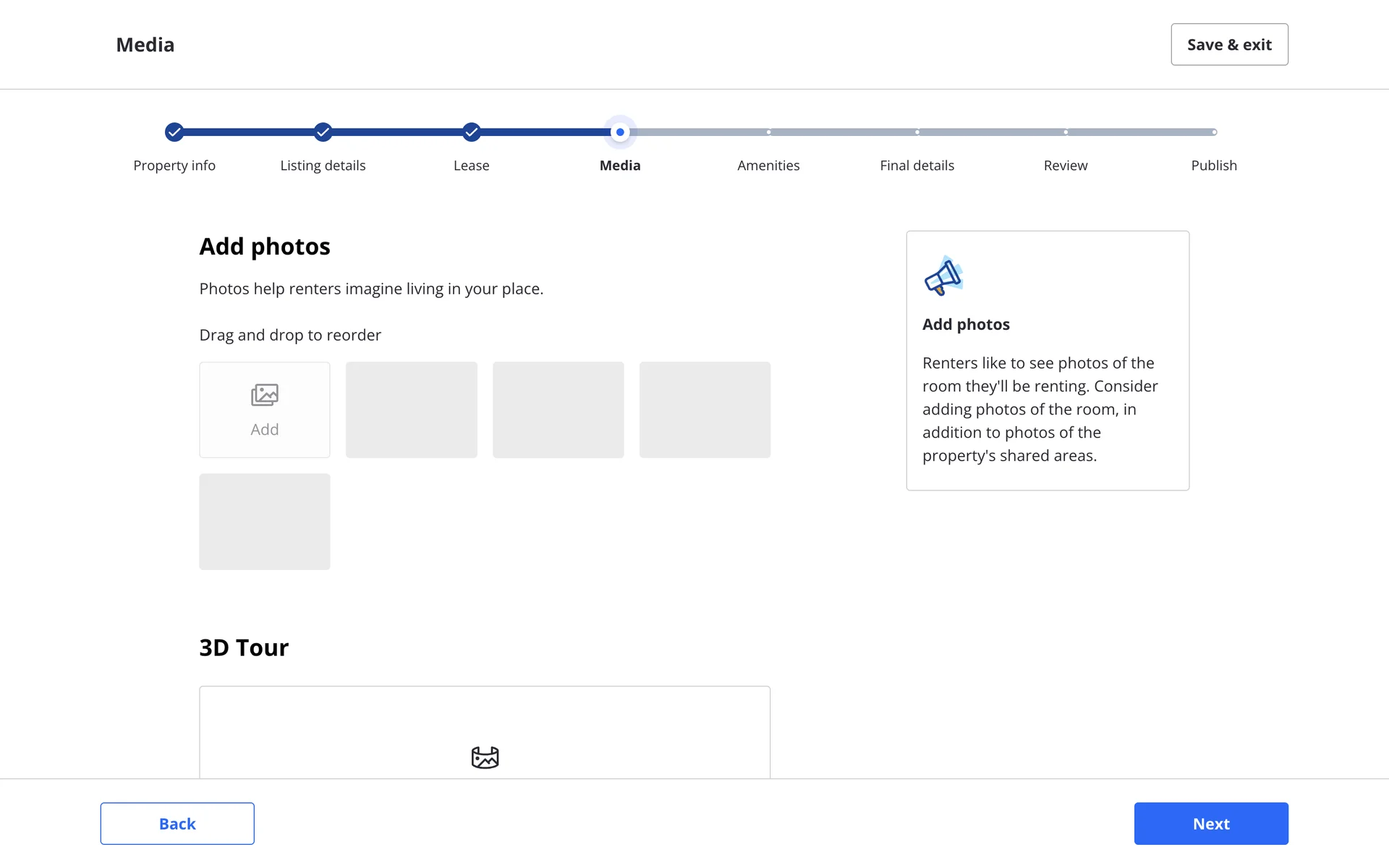Image resolution: width=1389 pixels, height=868 pixels.
Task: Go back with the Back button
Action: 177,823
